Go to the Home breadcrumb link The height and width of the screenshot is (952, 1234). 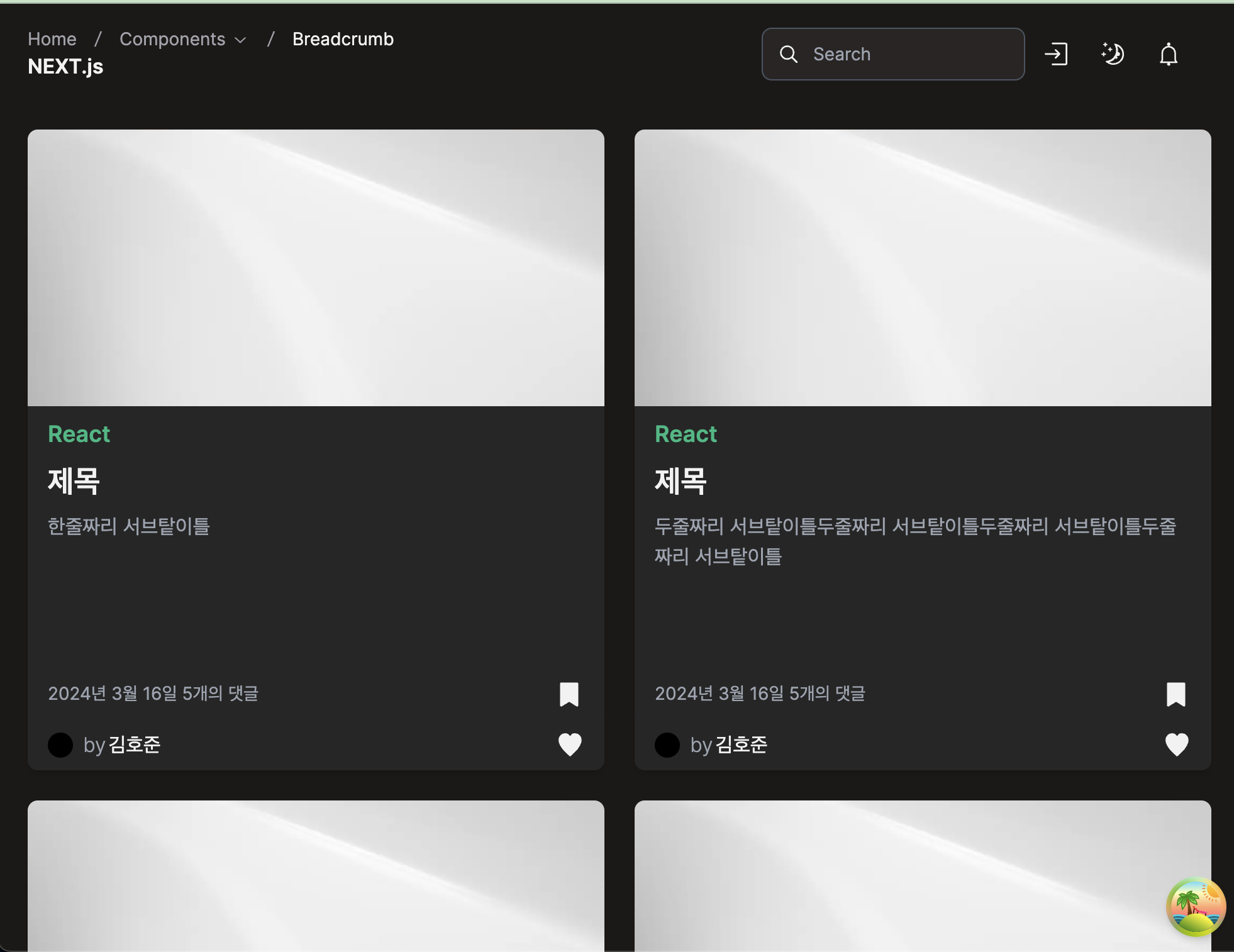tap(52, 39)
